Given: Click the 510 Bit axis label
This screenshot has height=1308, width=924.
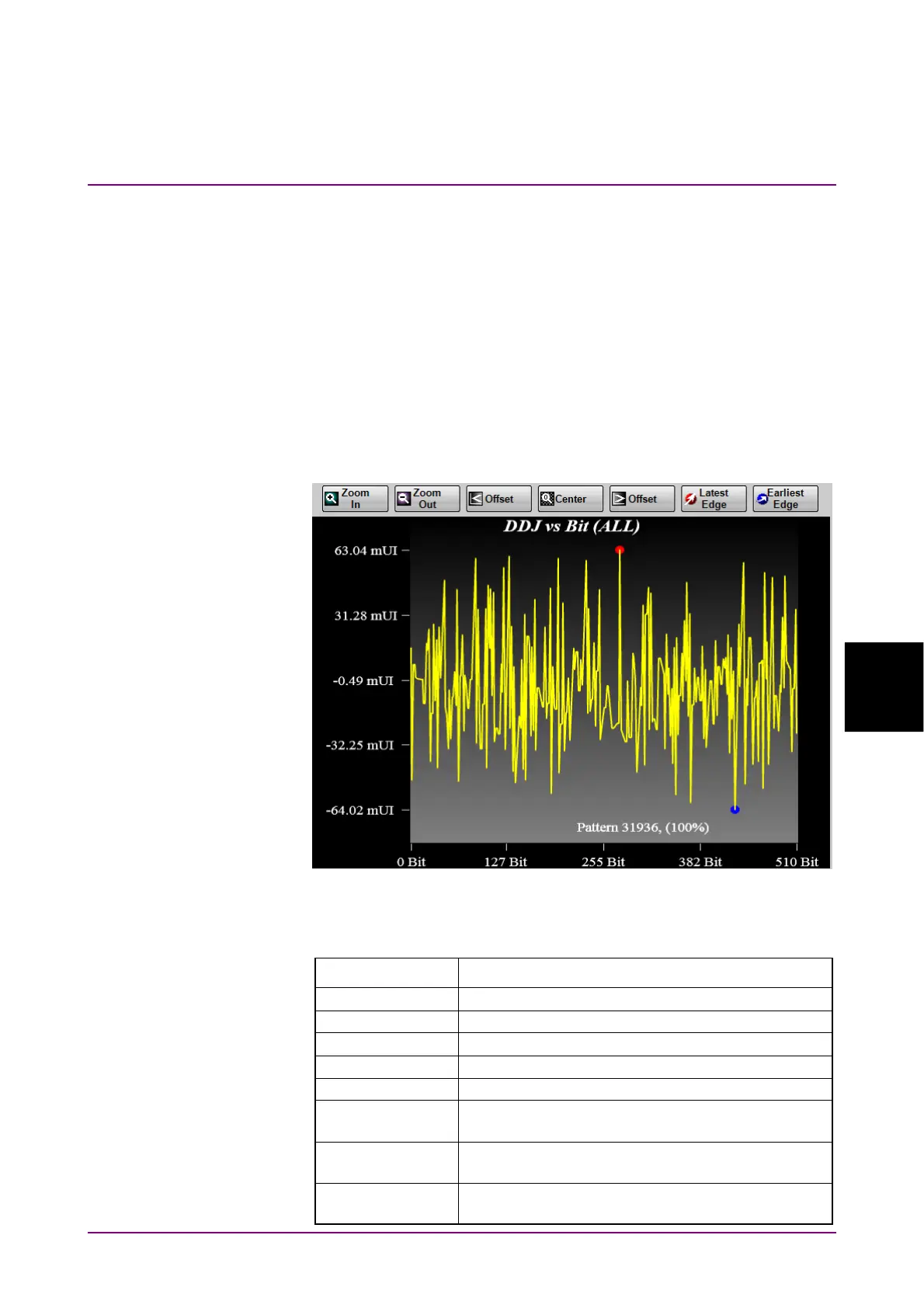Looking at the screenshot, I should click(x=797, y=862).
